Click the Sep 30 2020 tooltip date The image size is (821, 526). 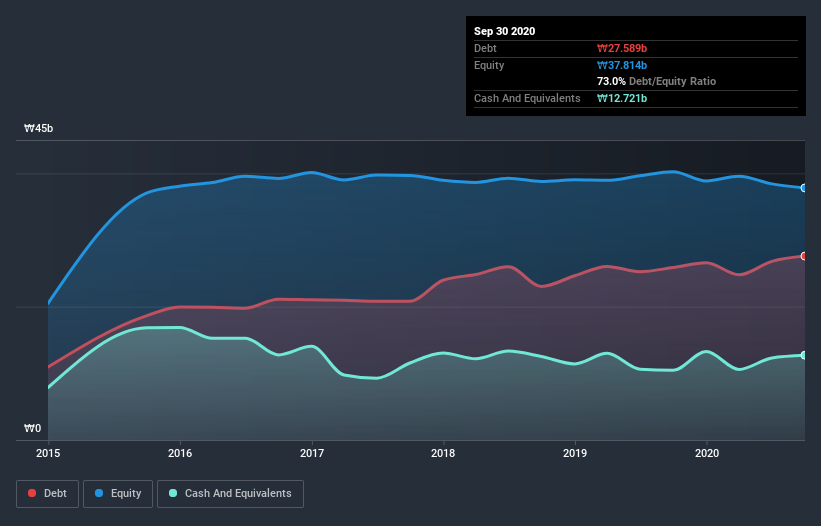click(505, 31)
